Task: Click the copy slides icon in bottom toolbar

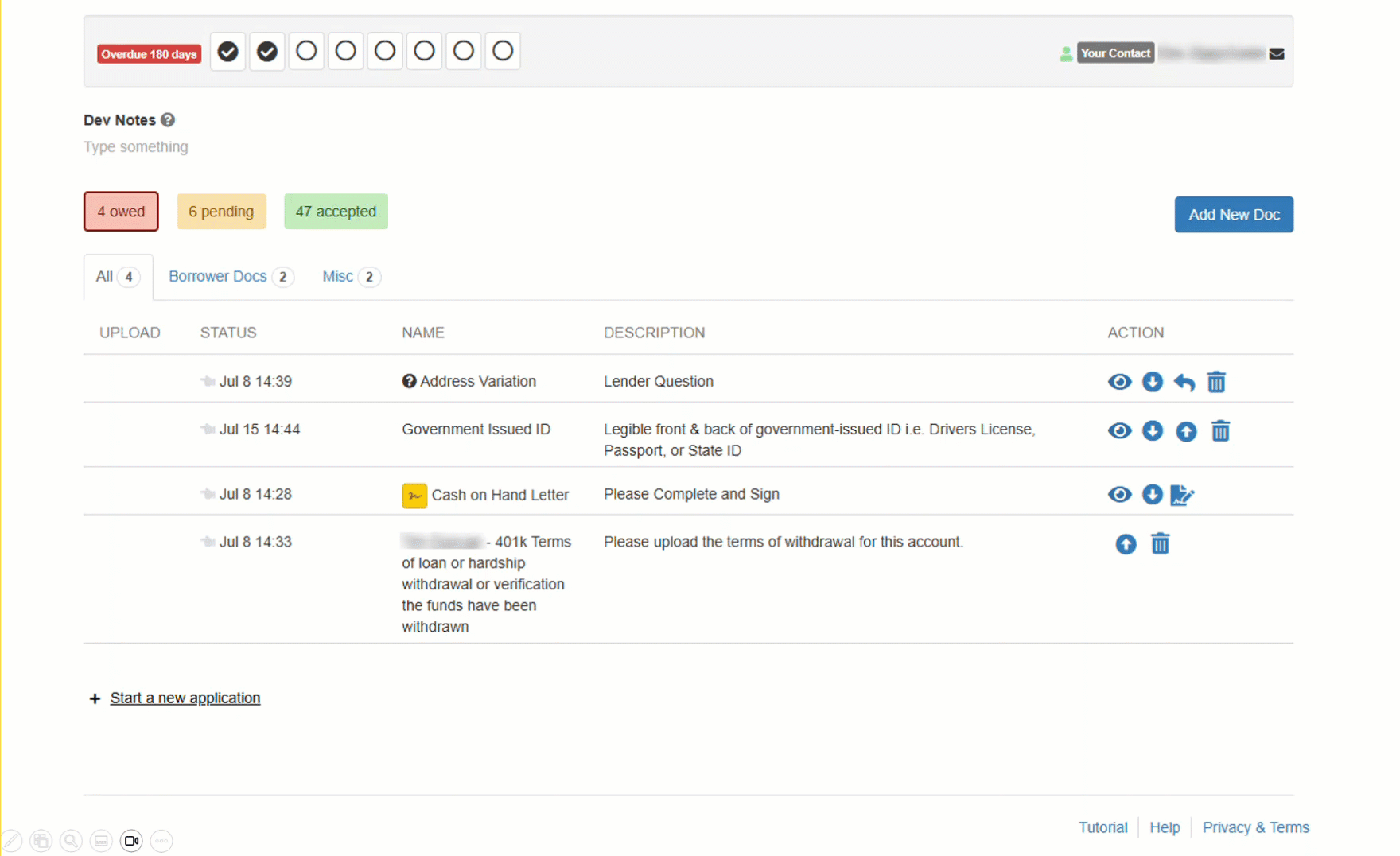Action: tap(41, 841)
